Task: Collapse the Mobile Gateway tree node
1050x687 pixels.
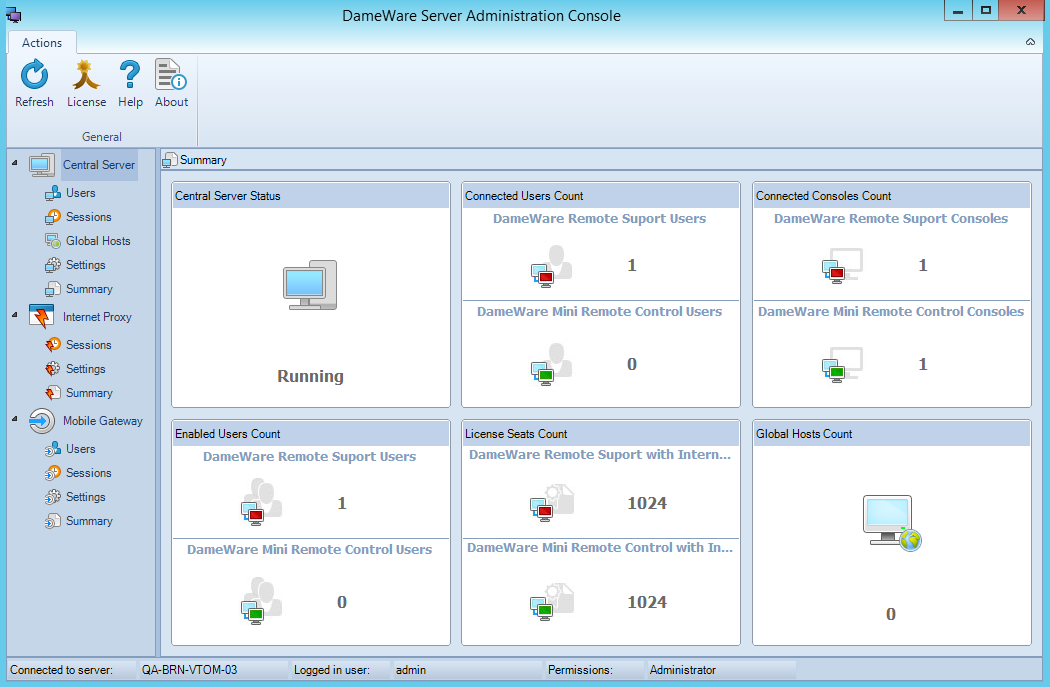Action: click(14, 419)
